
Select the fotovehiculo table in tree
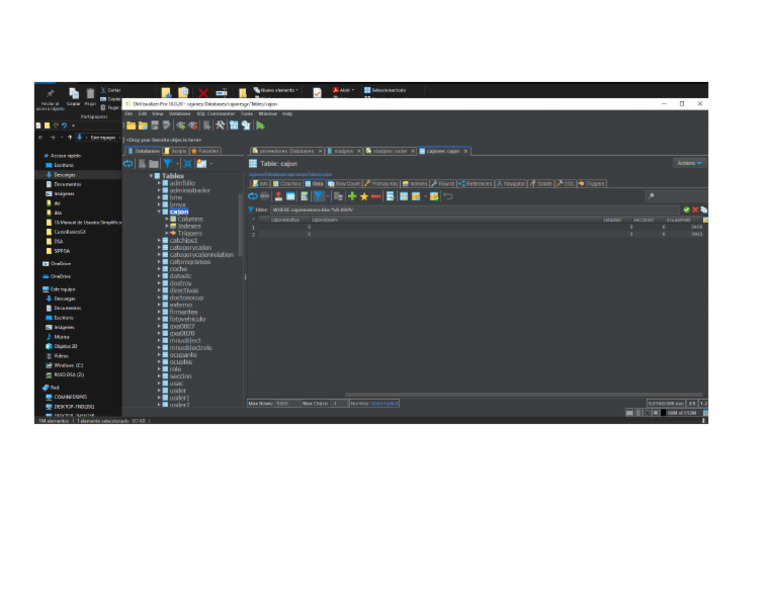[x=187, y=319]
